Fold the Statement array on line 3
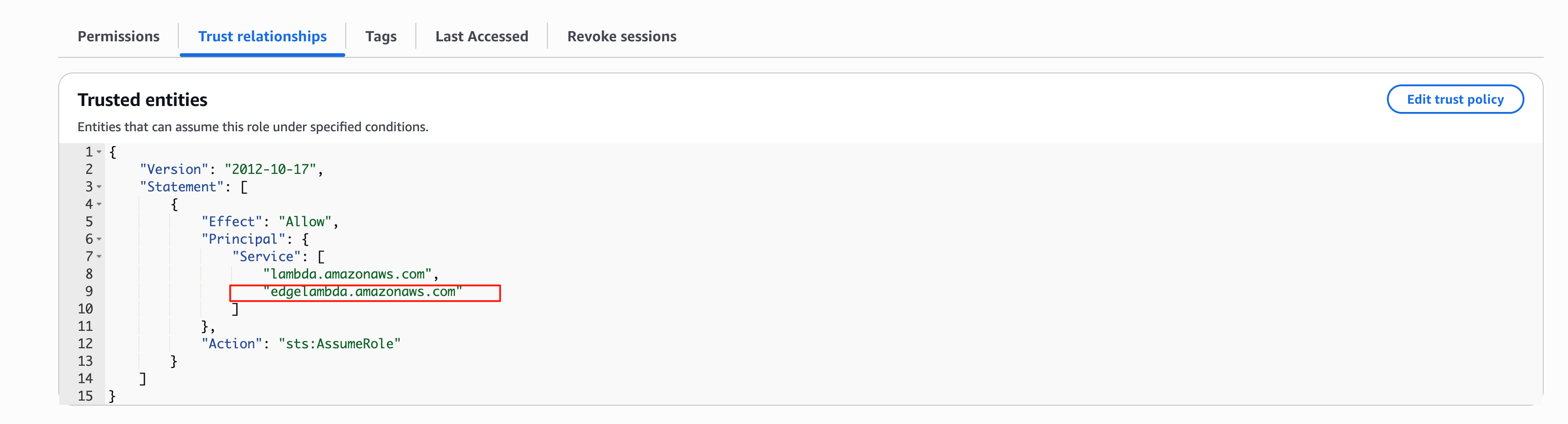This screenshot has width=1568, height=424. tap(99, 187)
